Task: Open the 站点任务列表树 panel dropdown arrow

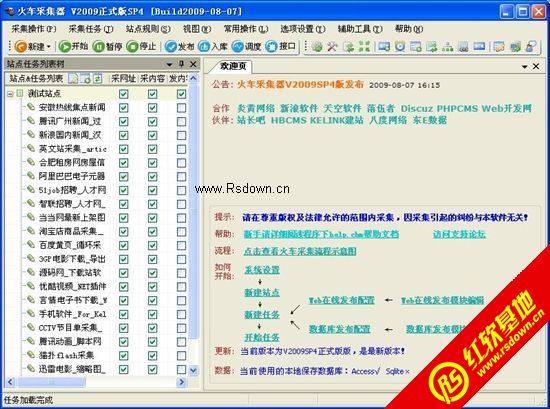Action: [x=169, y=64]
